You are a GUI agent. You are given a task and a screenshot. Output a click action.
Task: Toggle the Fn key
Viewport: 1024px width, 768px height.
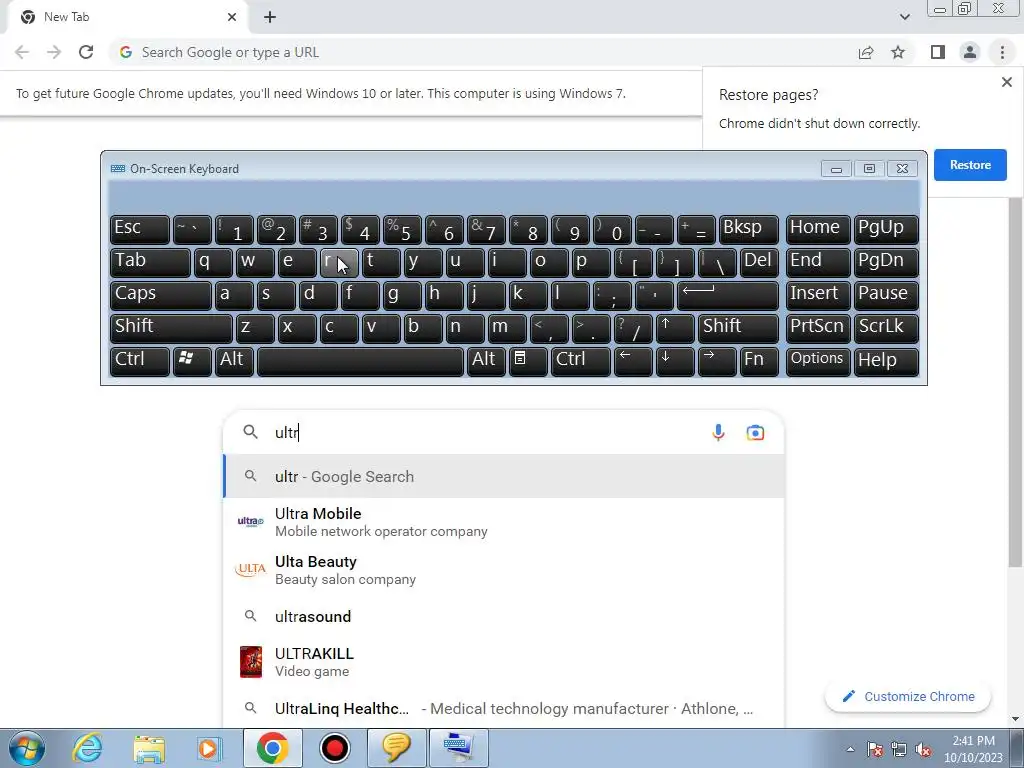(x=758, y=360)
